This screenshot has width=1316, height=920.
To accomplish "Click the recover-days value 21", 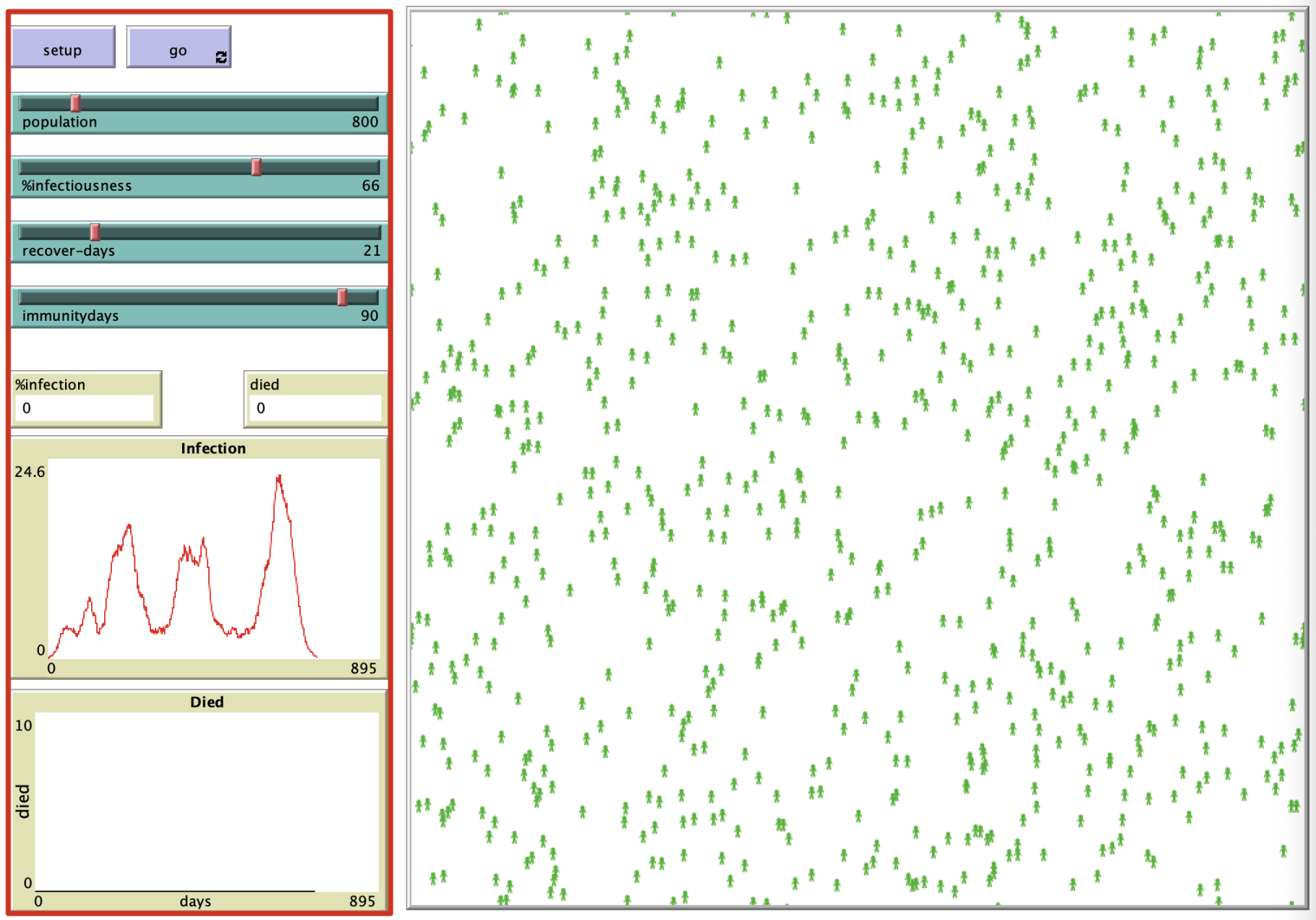I will tap(372, 251).
